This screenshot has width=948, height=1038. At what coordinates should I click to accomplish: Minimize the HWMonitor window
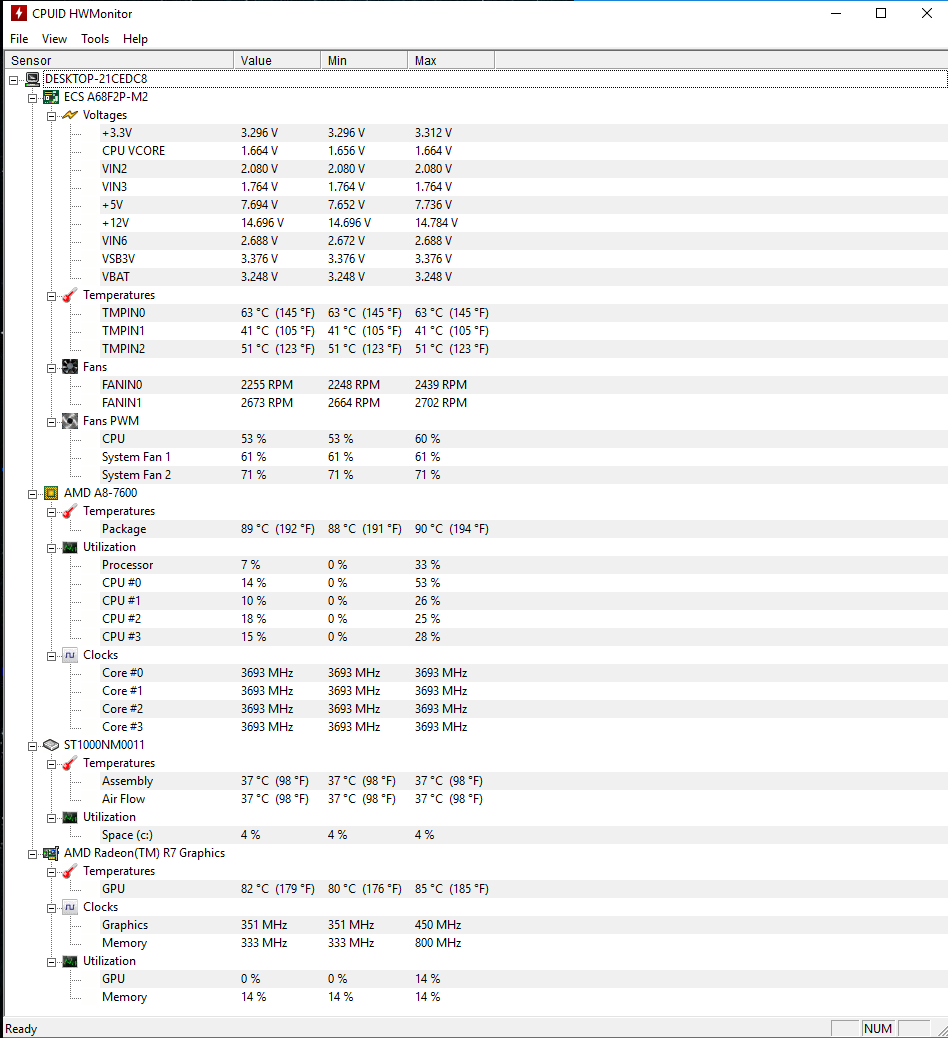click(x=836, y=13)
